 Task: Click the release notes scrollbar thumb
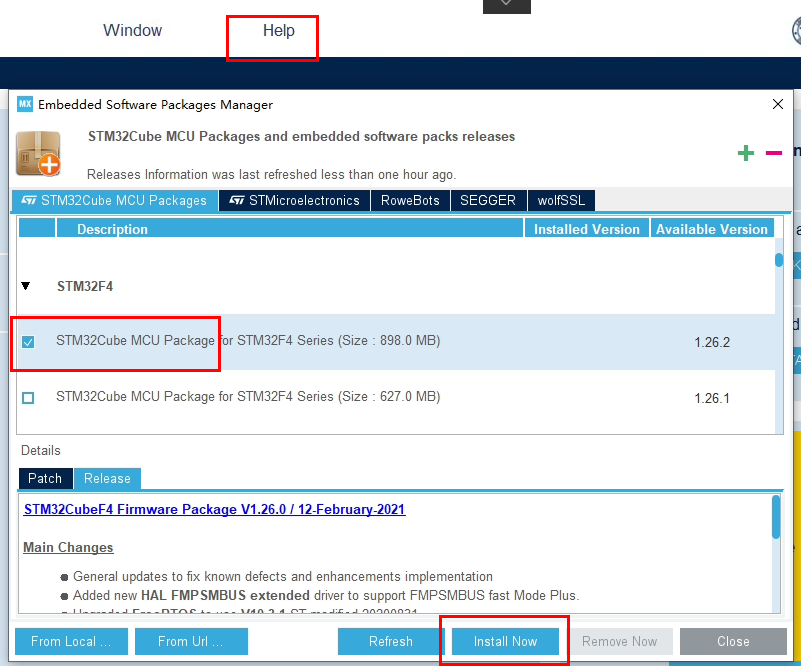click(776, 517)
